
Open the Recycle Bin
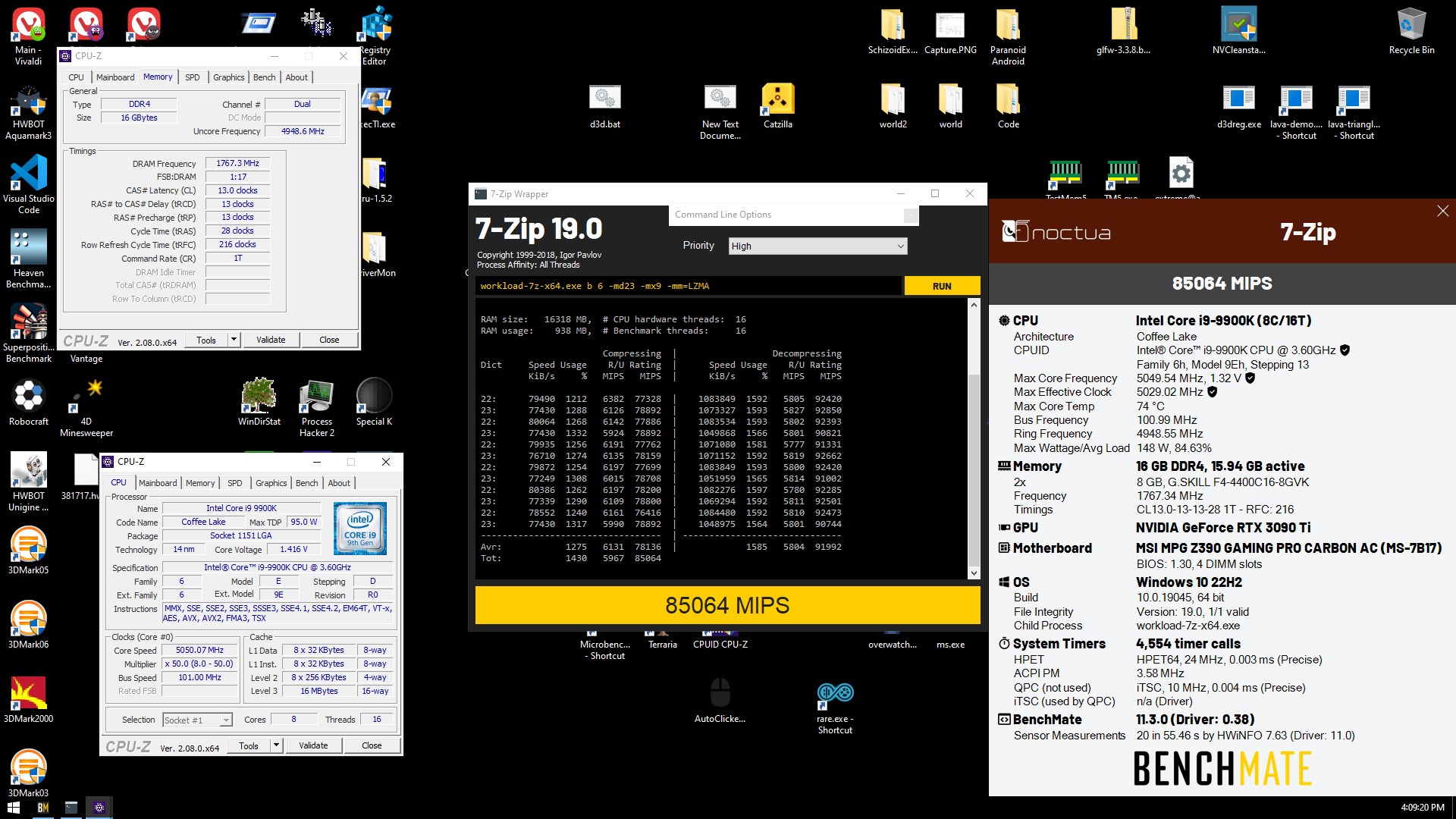point(1411,31)
